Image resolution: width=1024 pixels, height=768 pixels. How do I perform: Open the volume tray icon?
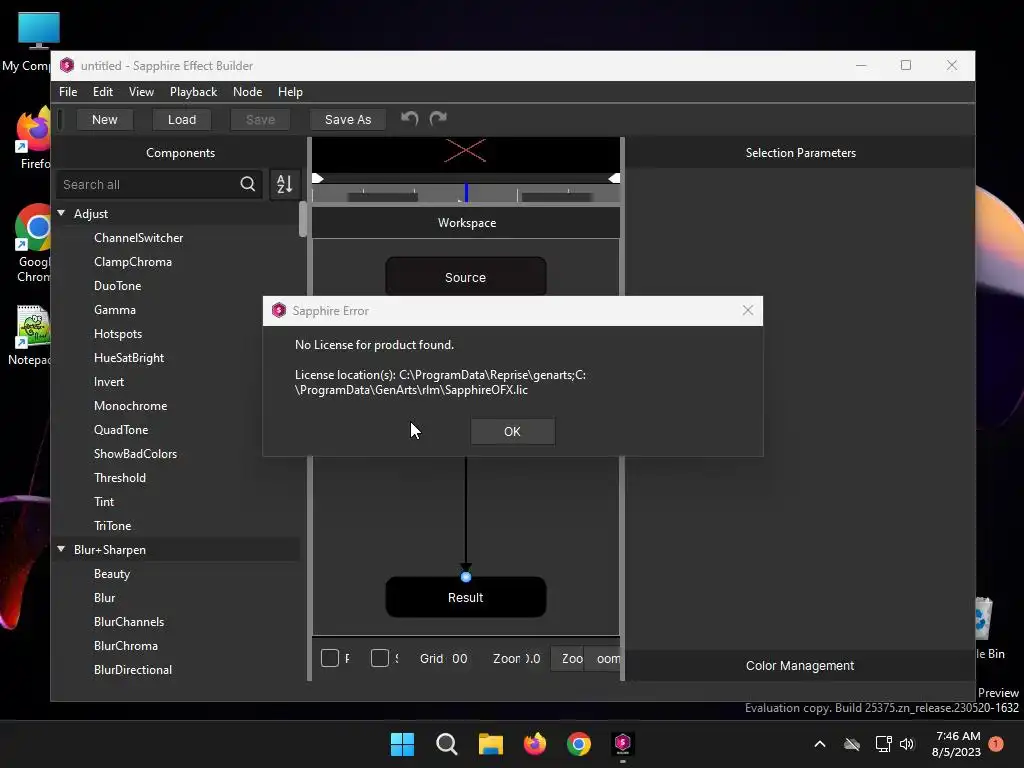point(907,744)
